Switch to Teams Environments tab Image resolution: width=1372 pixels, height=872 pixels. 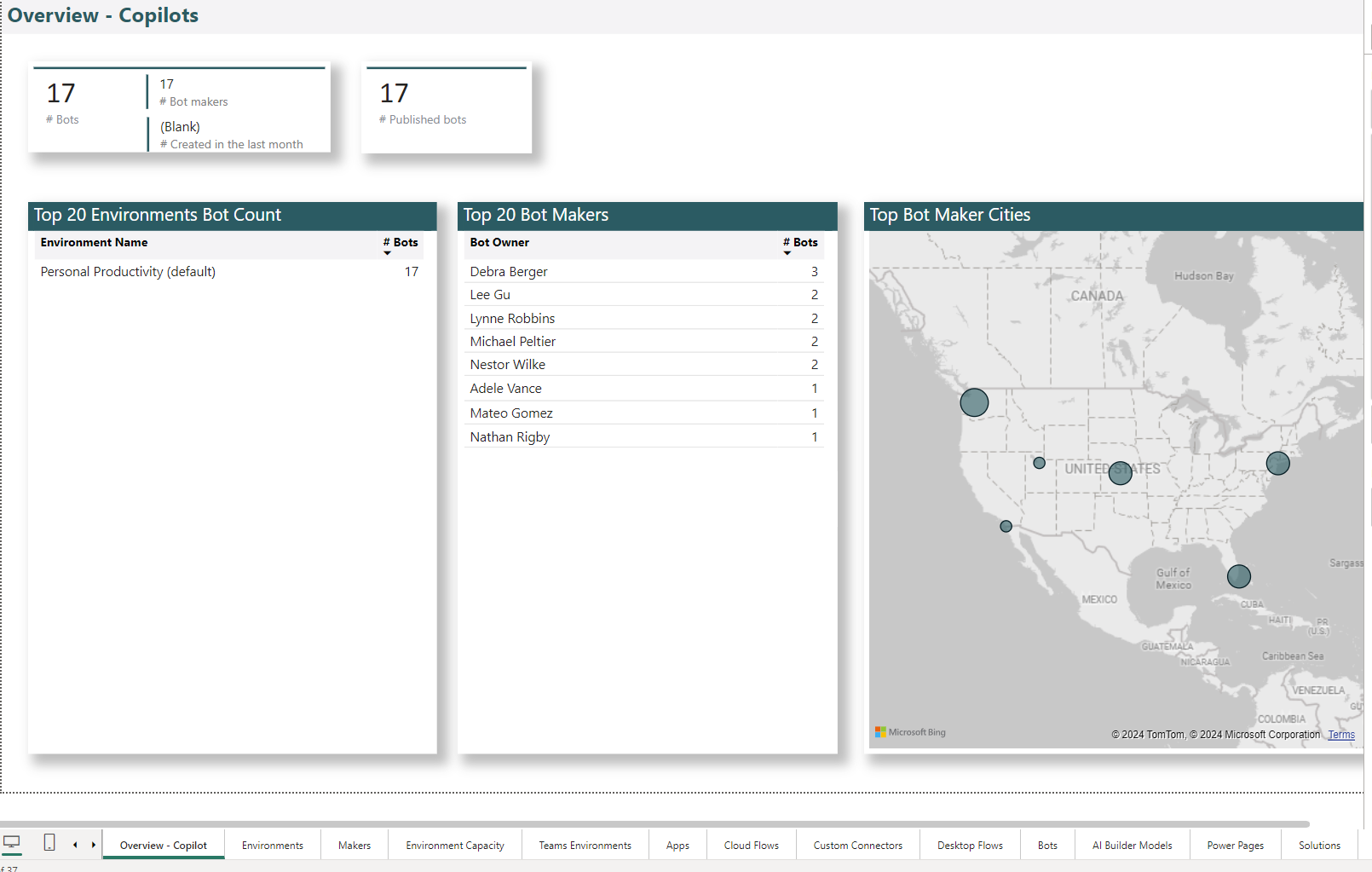(585, 846)
